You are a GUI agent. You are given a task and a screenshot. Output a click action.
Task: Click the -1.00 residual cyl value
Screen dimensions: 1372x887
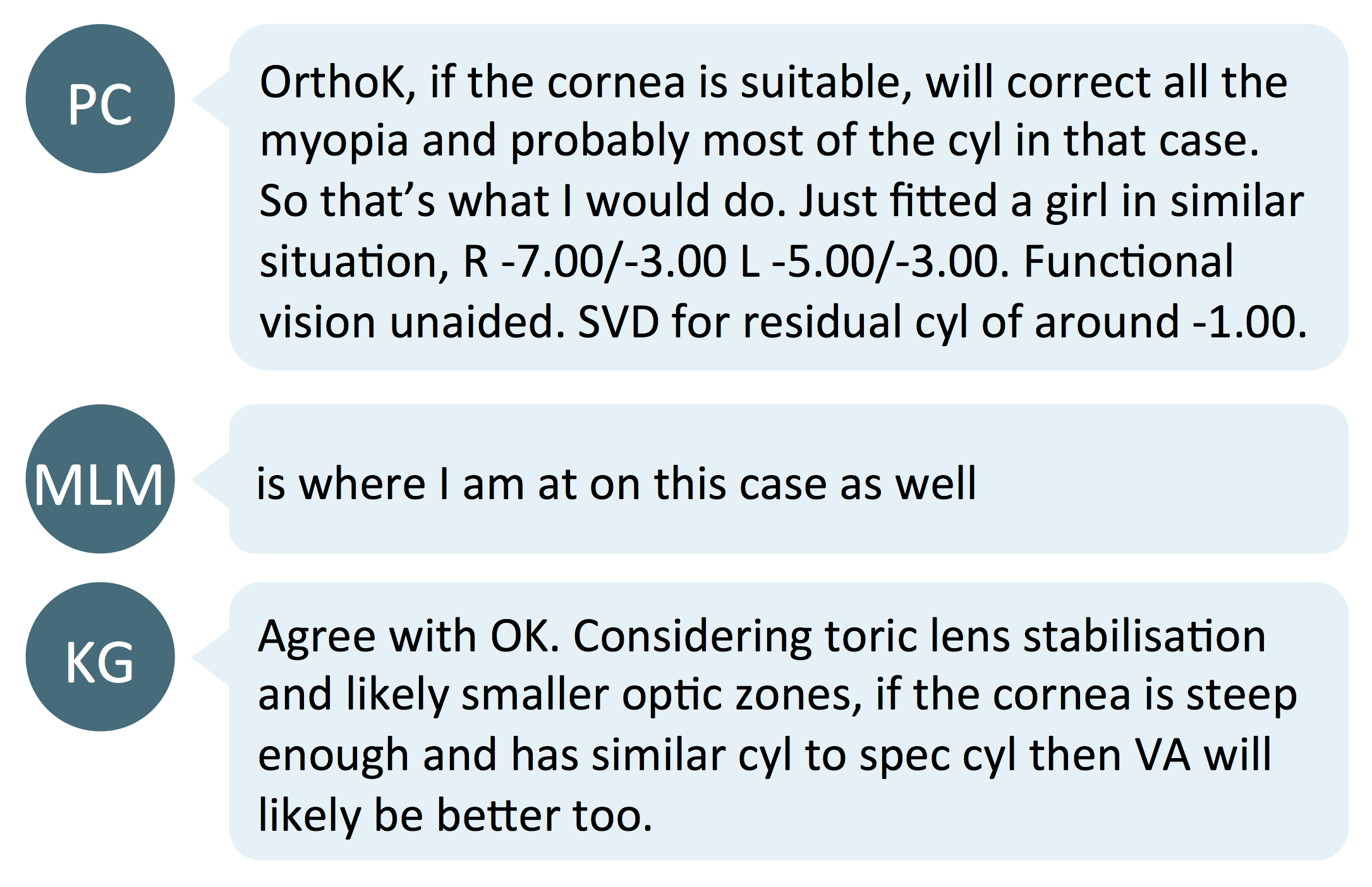[x=1249, y=322]
